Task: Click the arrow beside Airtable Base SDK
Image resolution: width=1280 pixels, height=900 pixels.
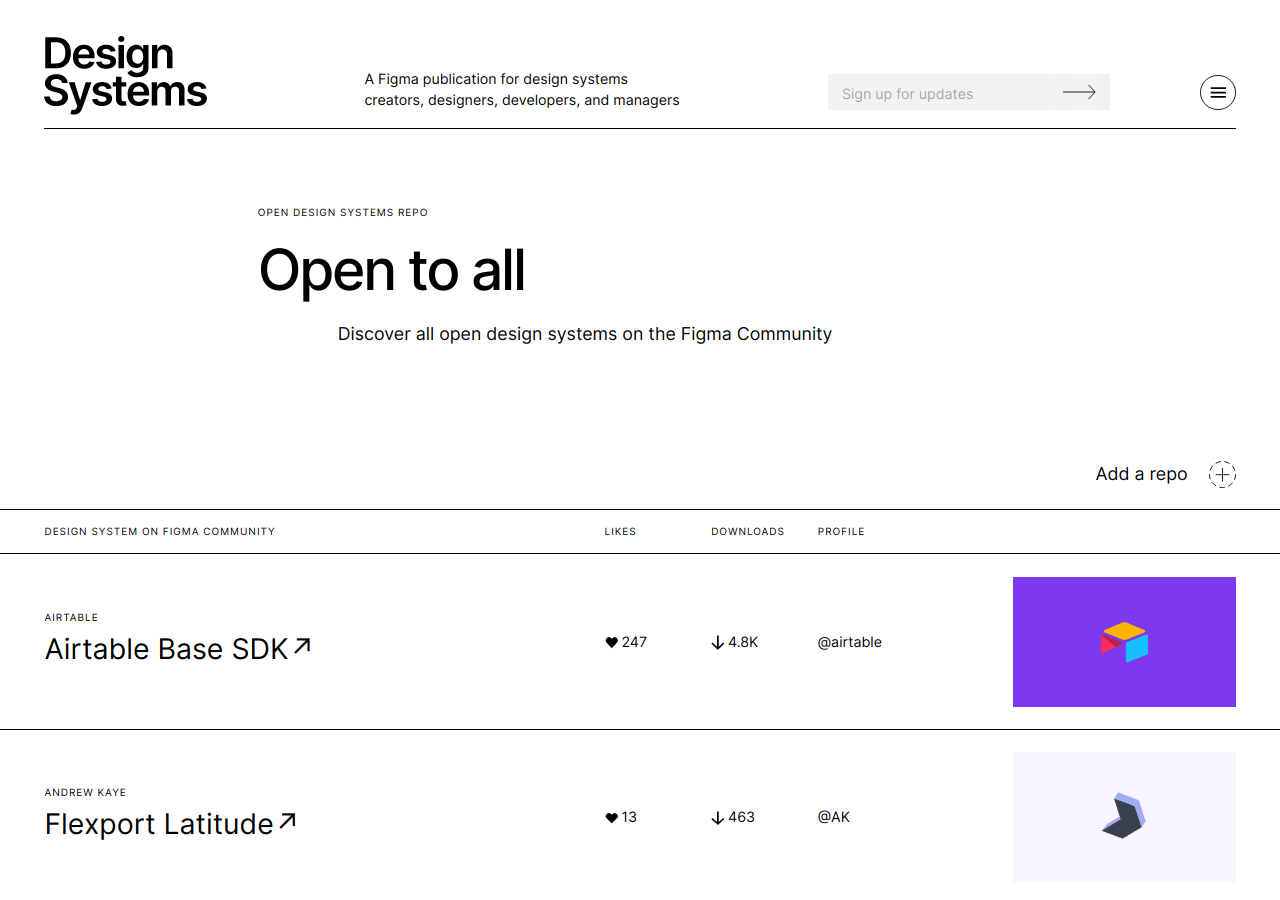Action: point(302,646)
